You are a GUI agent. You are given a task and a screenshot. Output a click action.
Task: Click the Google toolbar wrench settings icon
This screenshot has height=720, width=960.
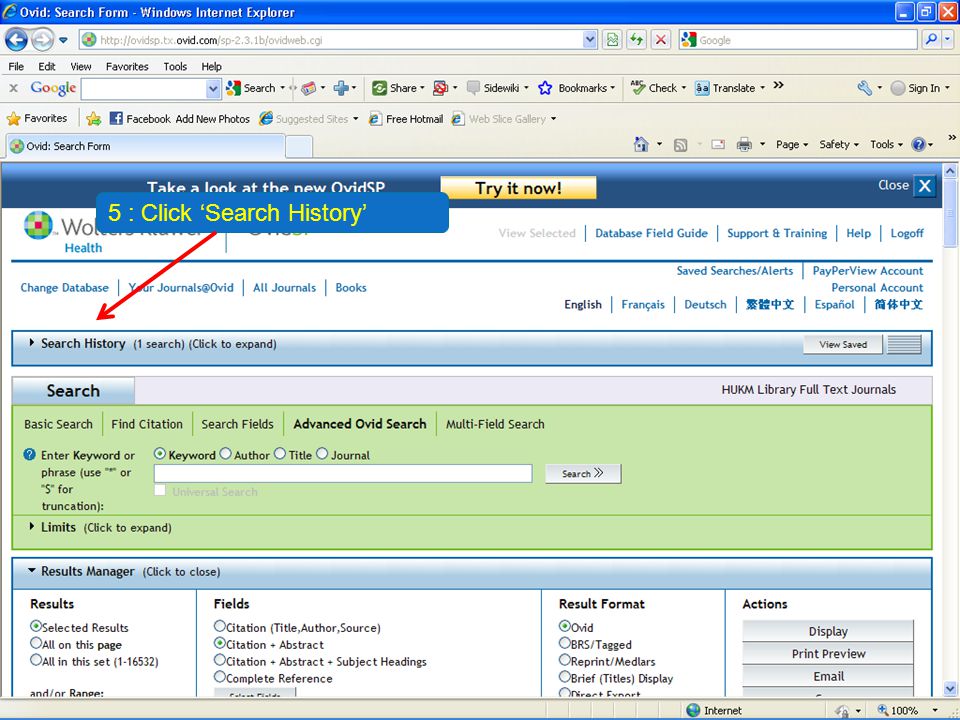(864, 88)
